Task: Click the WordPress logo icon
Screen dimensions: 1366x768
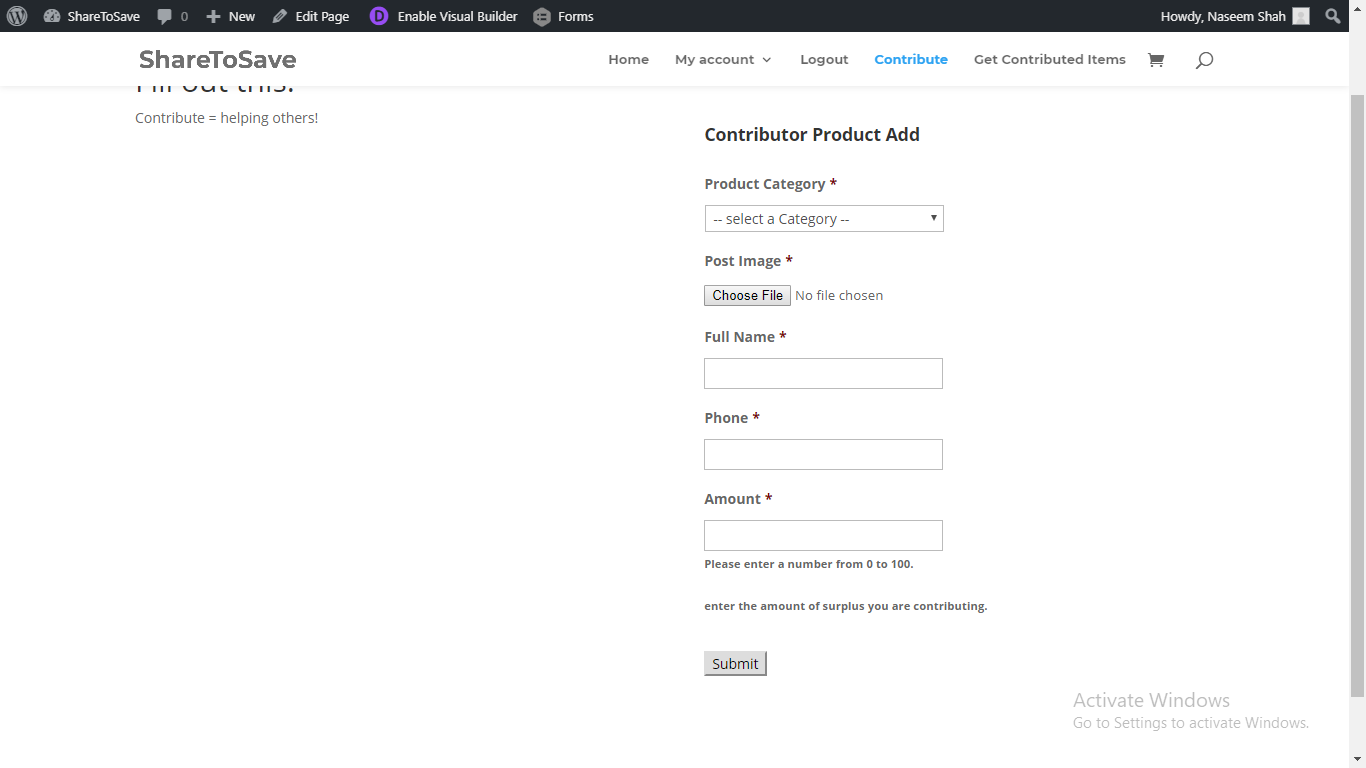Action: 17,16
